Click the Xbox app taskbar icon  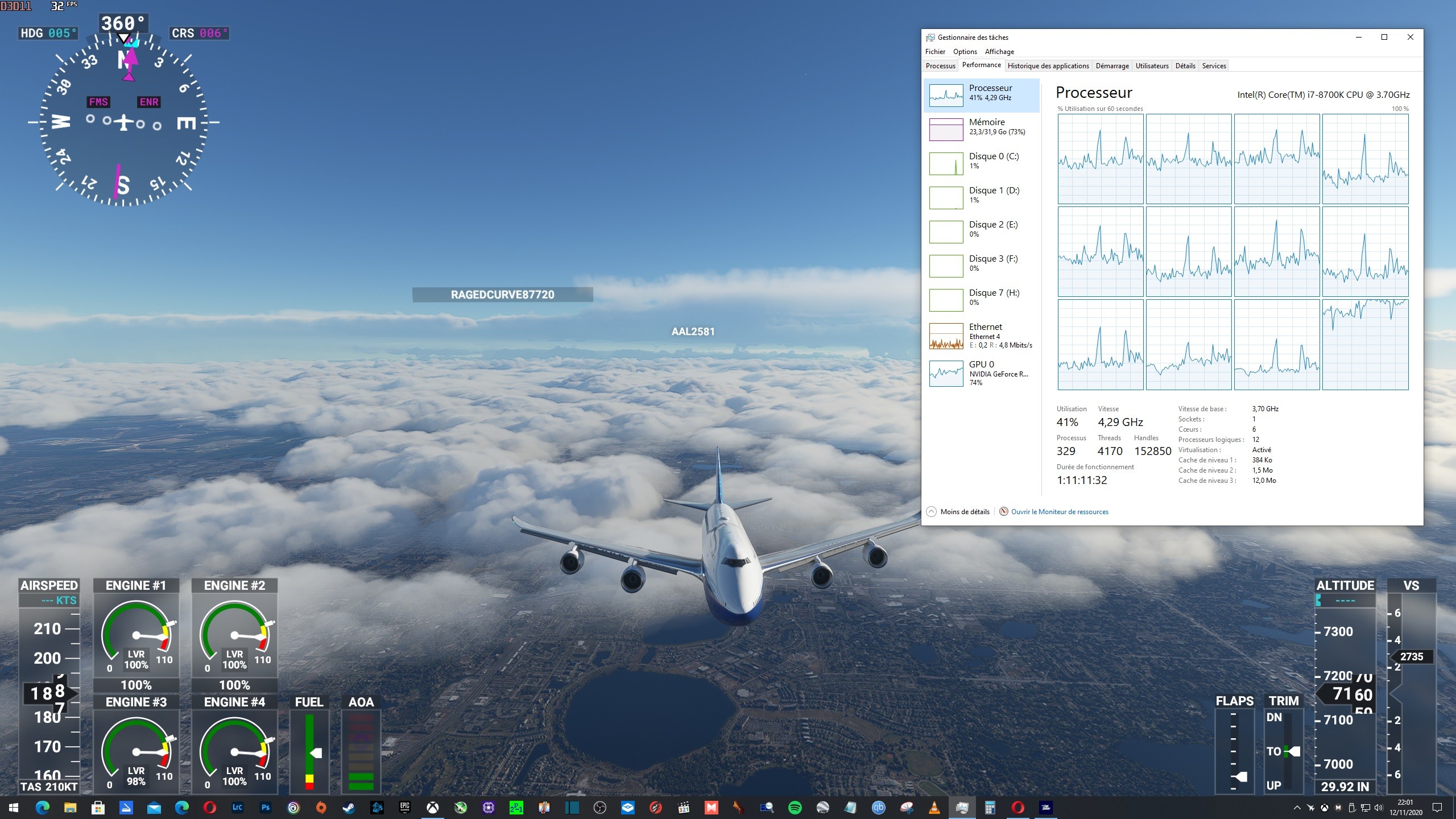tap(433, 808)
